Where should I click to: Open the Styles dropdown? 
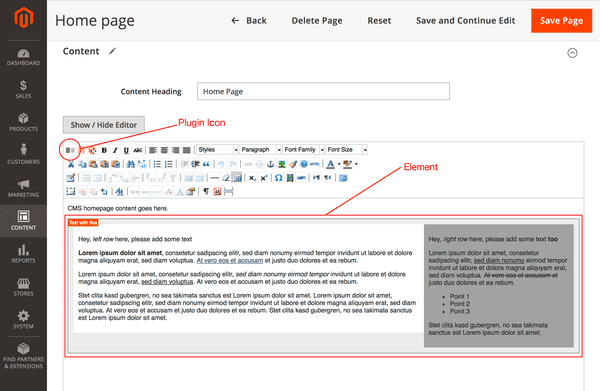(x=217, y=150)
